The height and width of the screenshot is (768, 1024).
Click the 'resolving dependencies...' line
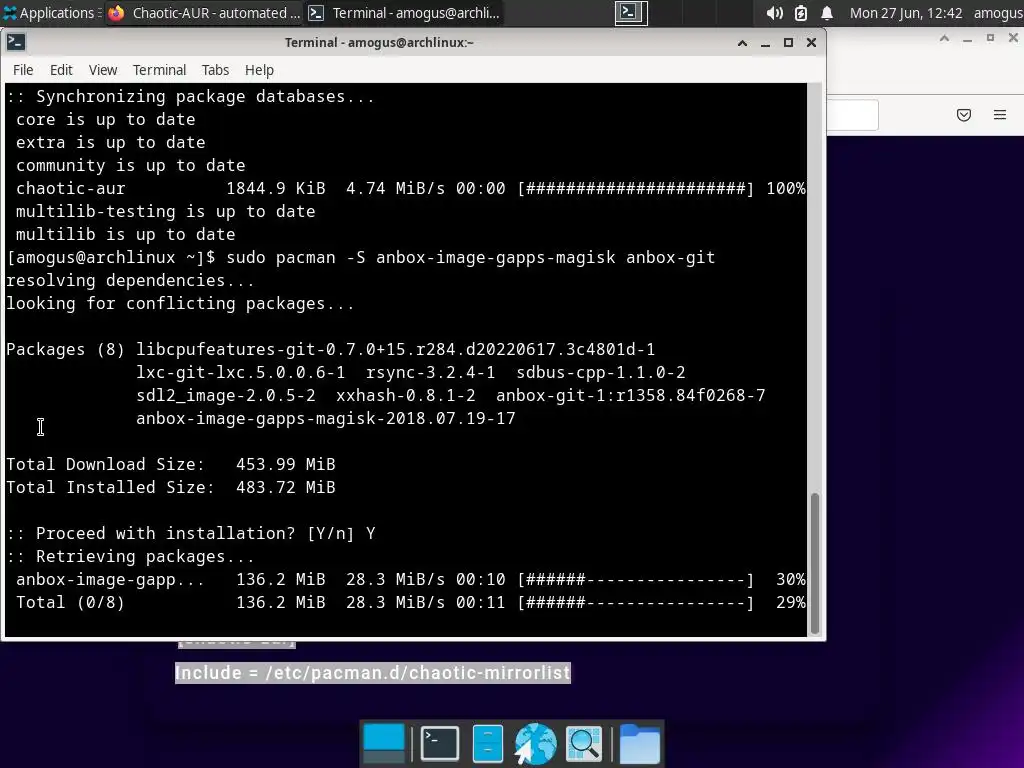(x=131, y=281)
